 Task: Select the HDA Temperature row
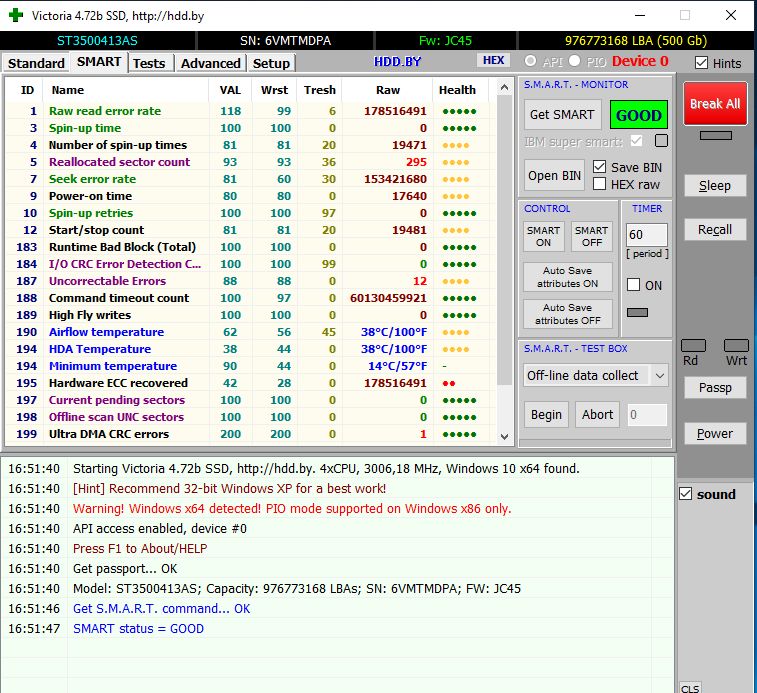[251, 349]
